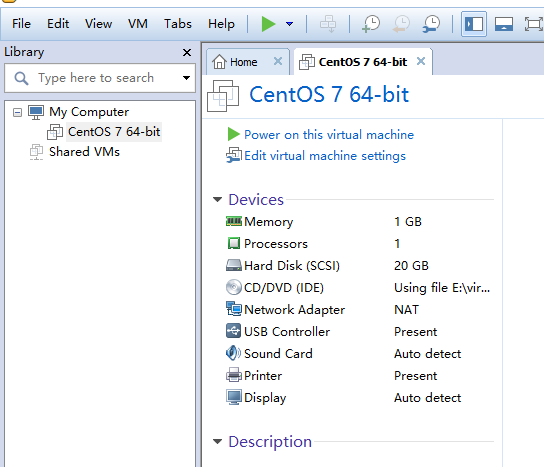The image size is (544, 467).
Task: Click the Memory device icon
Action: click(x=233, y=221)
